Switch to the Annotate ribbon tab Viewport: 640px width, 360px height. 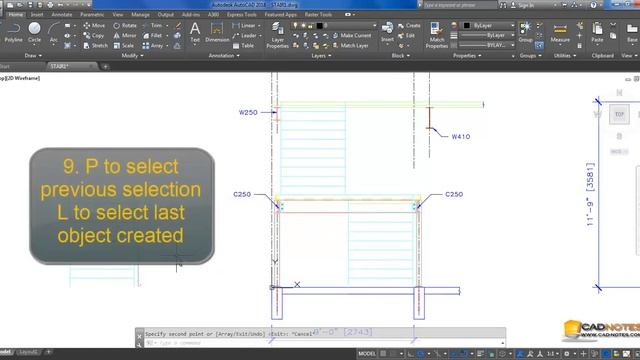click(62, 14)
